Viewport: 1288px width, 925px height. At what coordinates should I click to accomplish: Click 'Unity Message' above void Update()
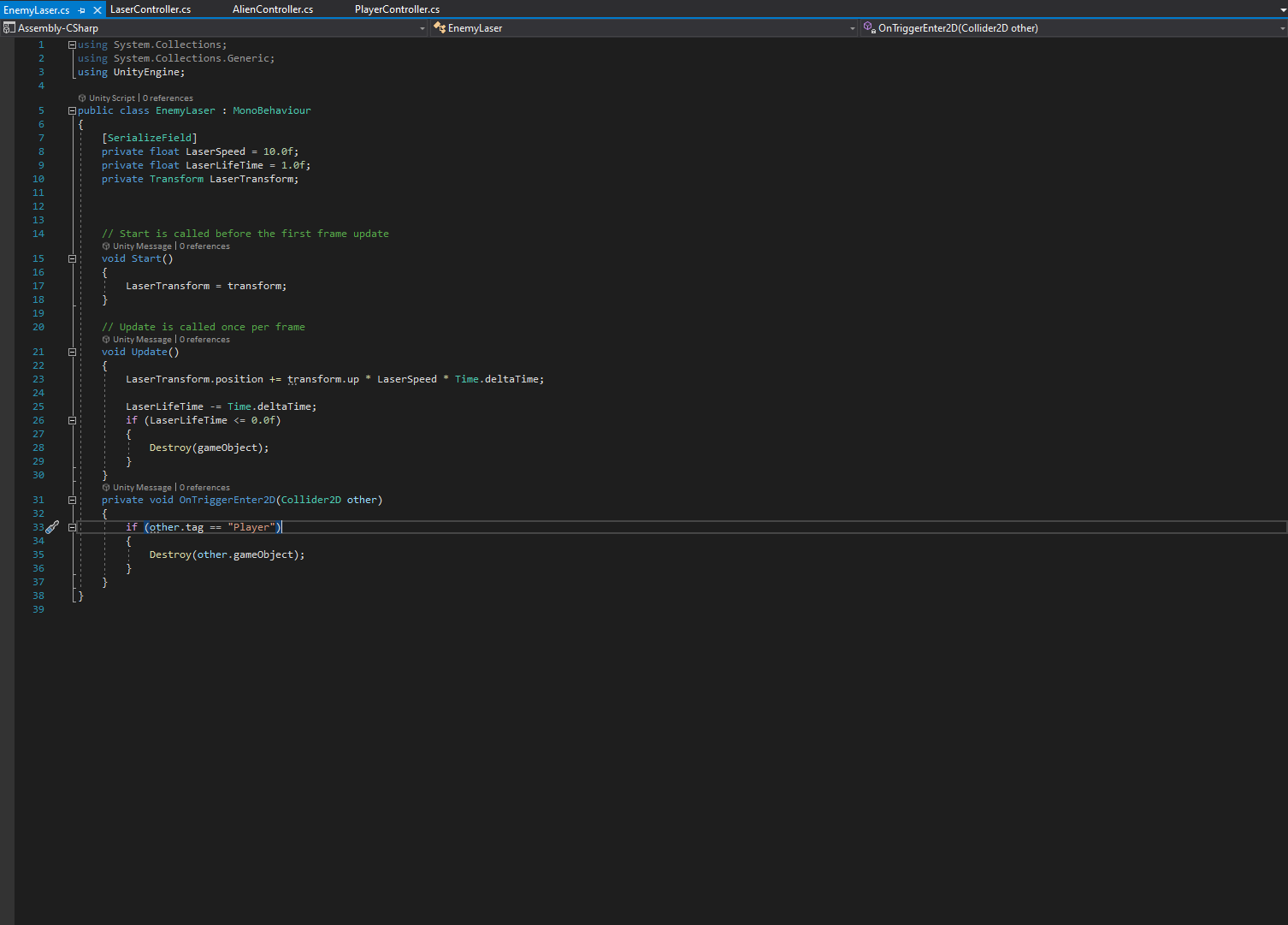[142, 340]
